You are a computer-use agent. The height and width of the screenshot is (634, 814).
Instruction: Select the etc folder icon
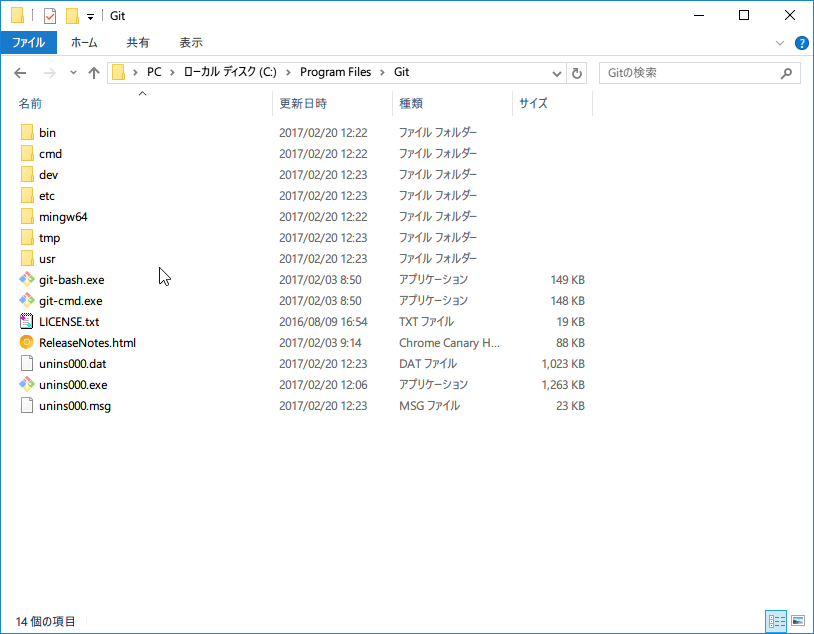coord(27,196)
